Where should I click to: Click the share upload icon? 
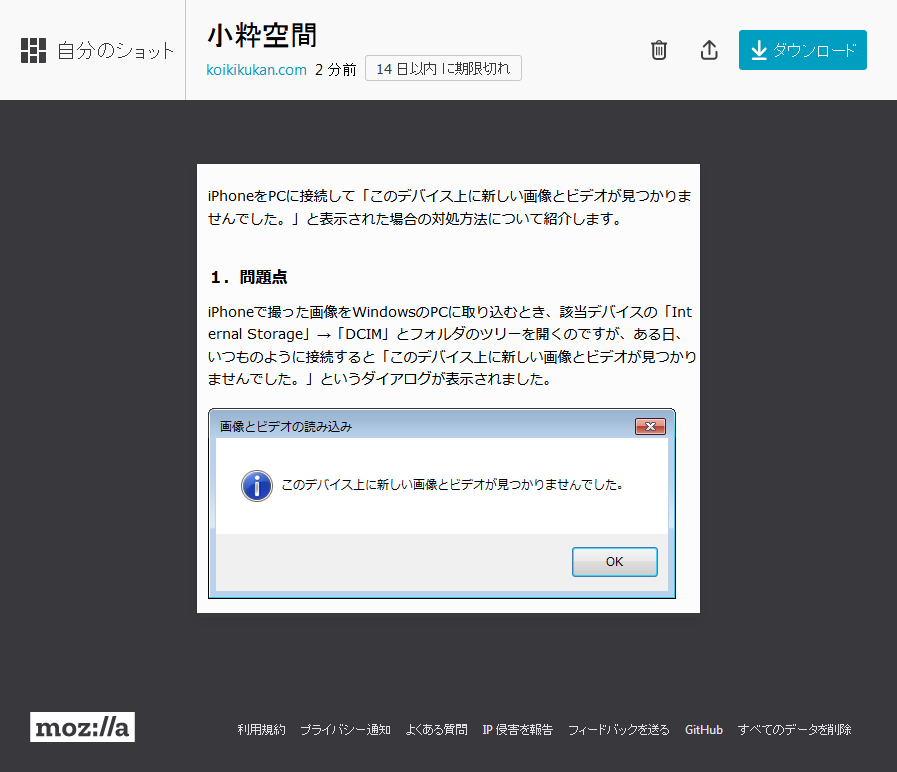click(709, 50)
